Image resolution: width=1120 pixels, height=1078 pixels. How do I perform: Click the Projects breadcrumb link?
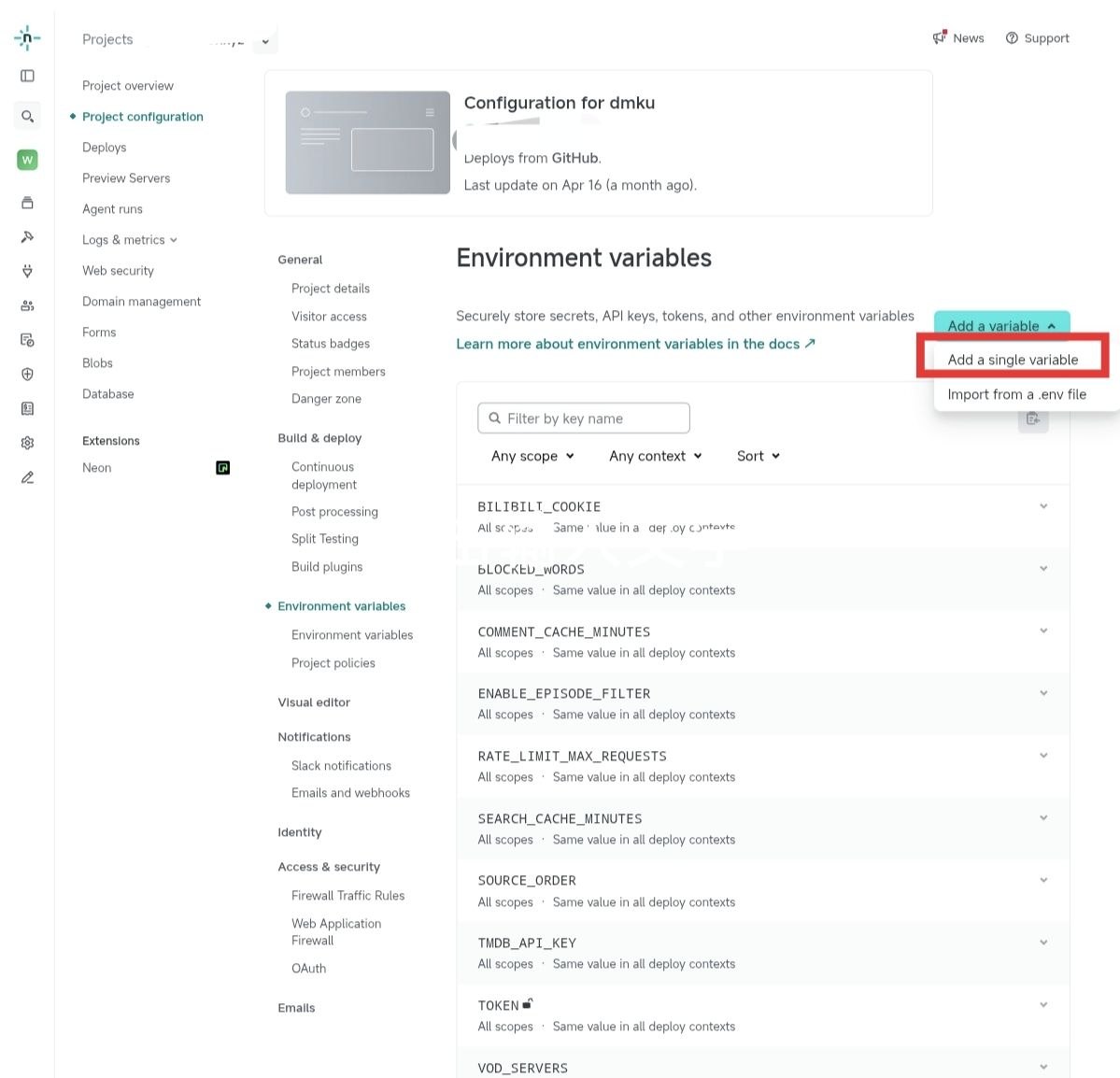click(107, 39)
